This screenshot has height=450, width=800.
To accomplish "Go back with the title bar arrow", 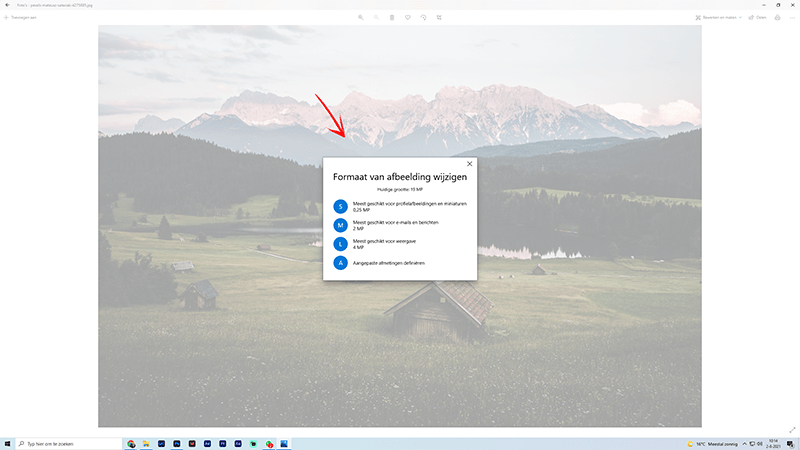I will coord(7,5).
